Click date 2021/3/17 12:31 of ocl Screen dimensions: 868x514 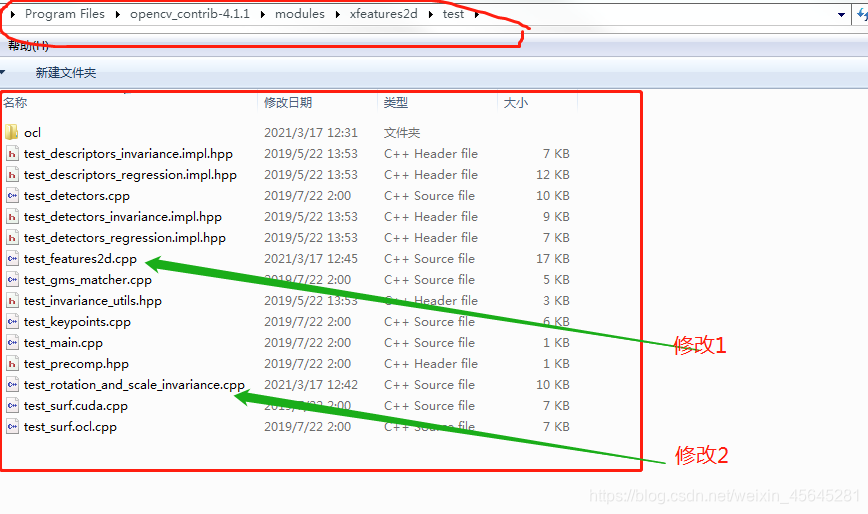(x=311, y=133)
